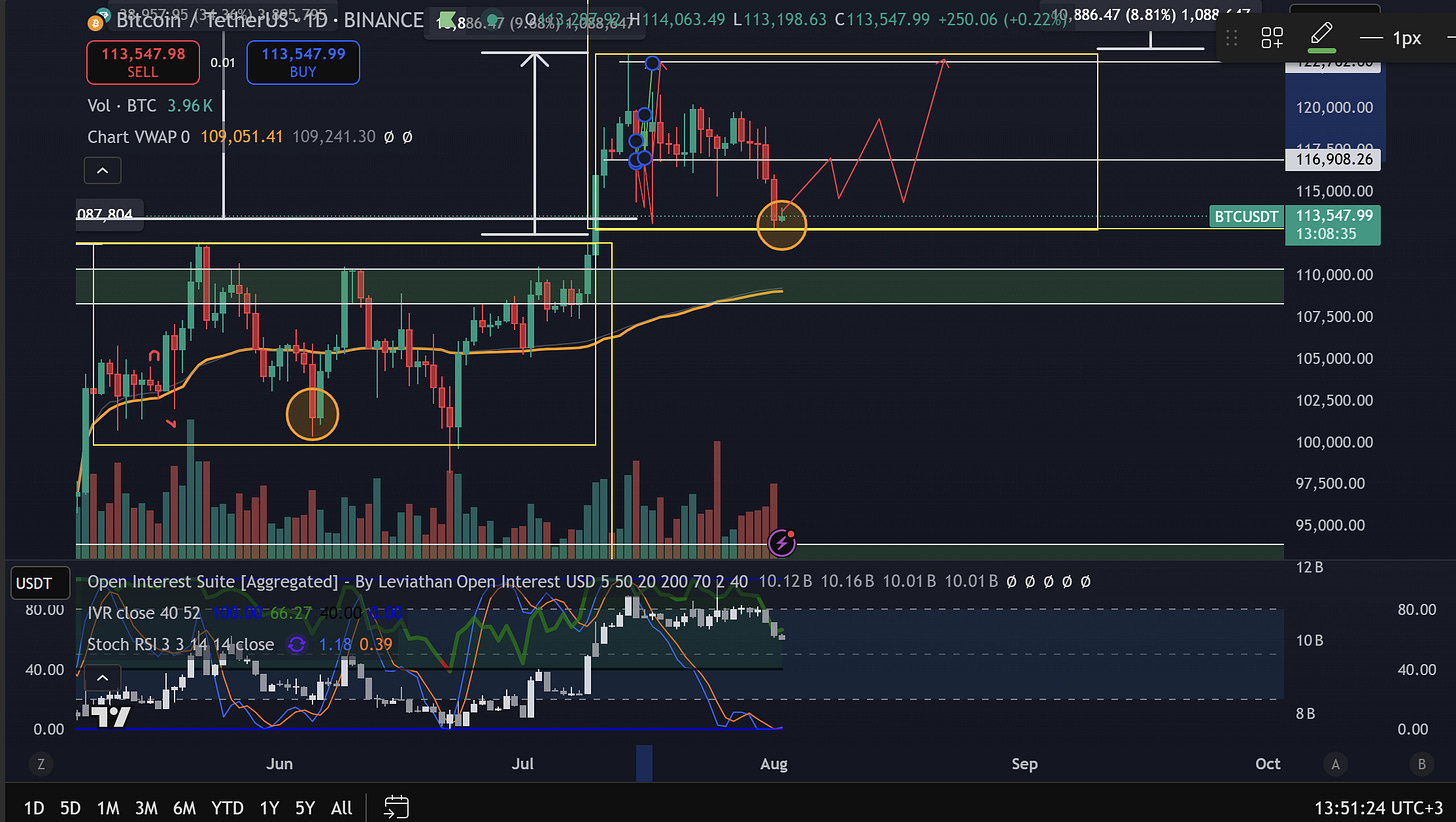The image size is (1456, 822).
Task: Click the lightning bolt event marker
Action: tap(782, 543)
